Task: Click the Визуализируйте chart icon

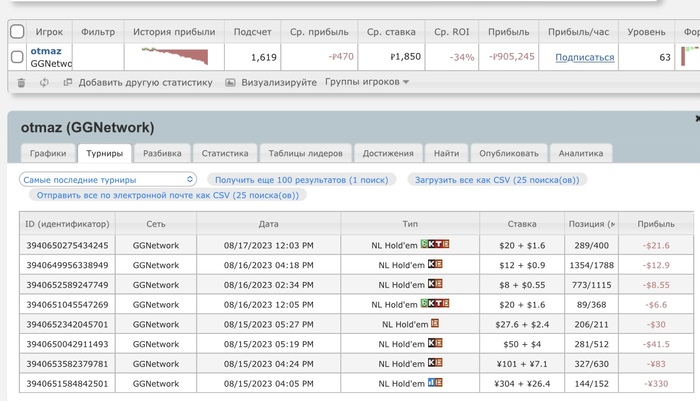Action: tap(230, 83)
